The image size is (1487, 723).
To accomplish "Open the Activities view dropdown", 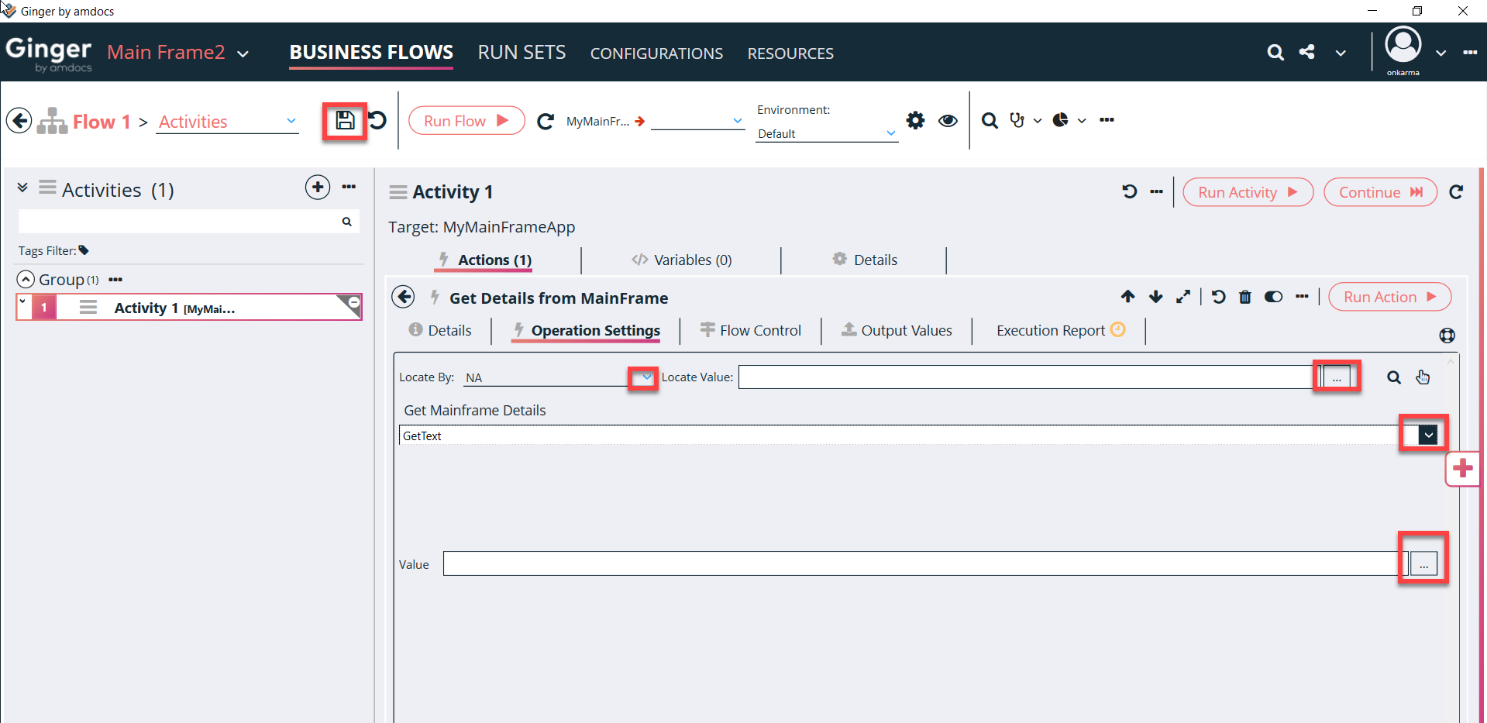I will (291, 121).
